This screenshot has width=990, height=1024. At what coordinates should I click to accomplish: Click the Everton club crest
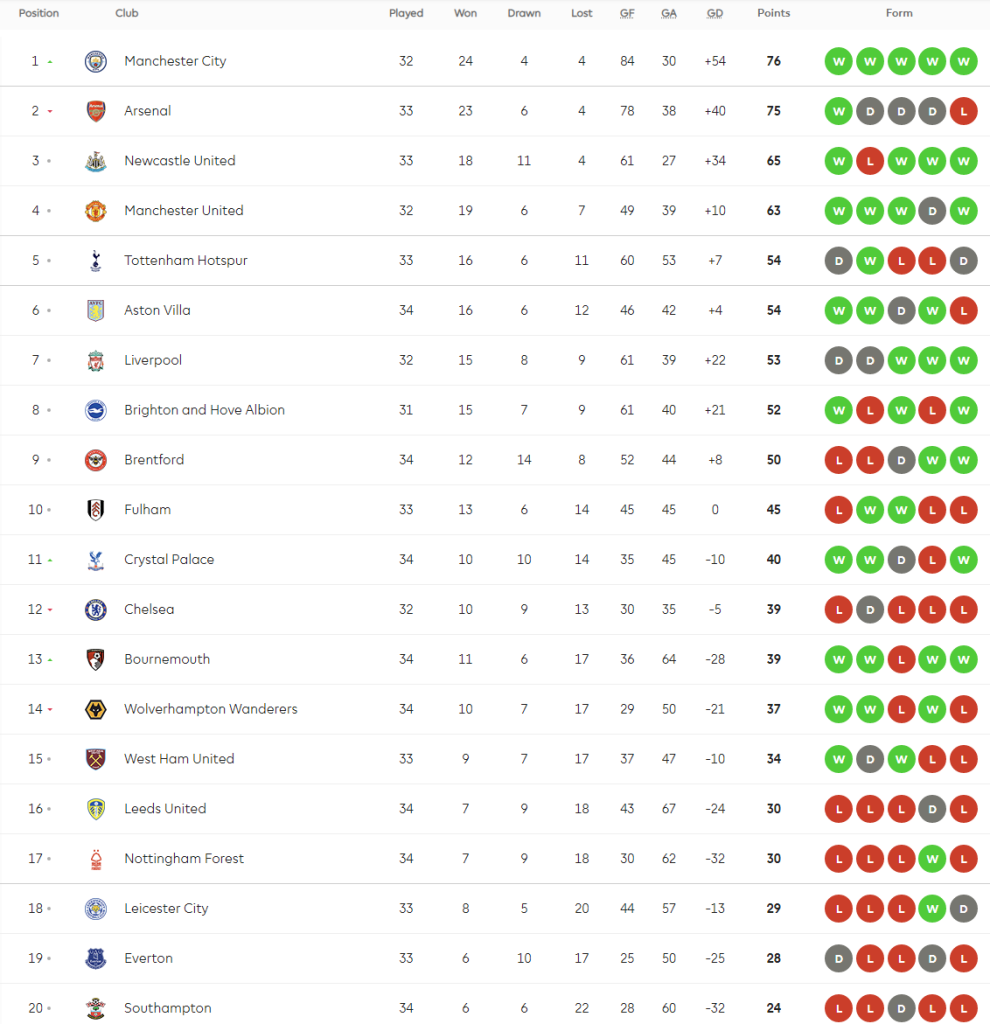pyautogui.click(x=95, y=959)
